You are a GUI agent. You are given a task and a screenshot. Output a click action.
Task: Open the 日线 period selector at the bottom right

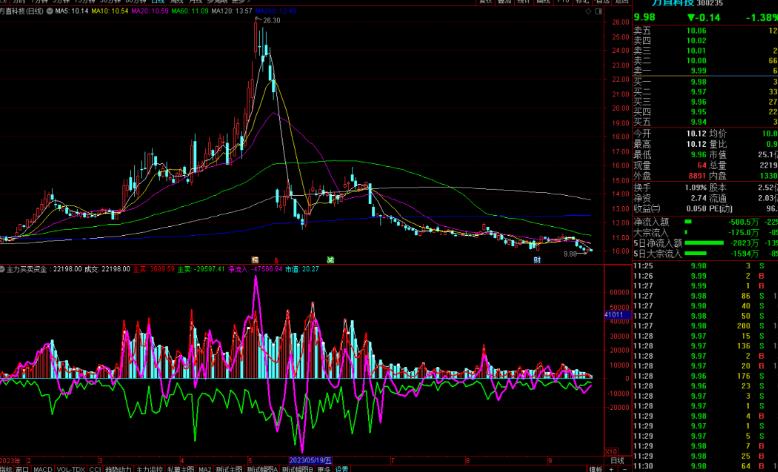click(x=617, y=461)
